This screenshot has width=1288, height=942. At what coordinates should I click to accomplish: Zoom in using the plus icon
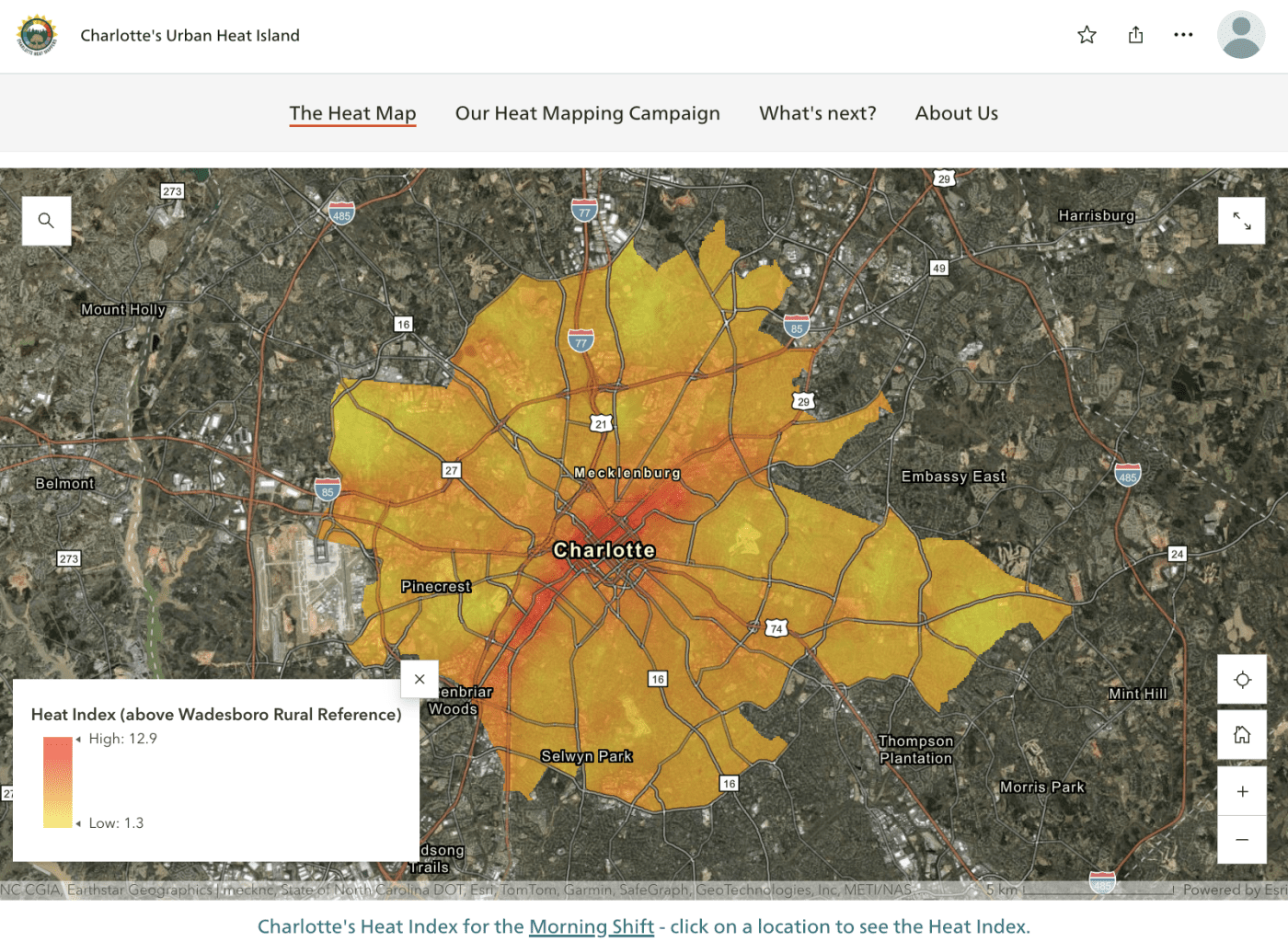1241,790
